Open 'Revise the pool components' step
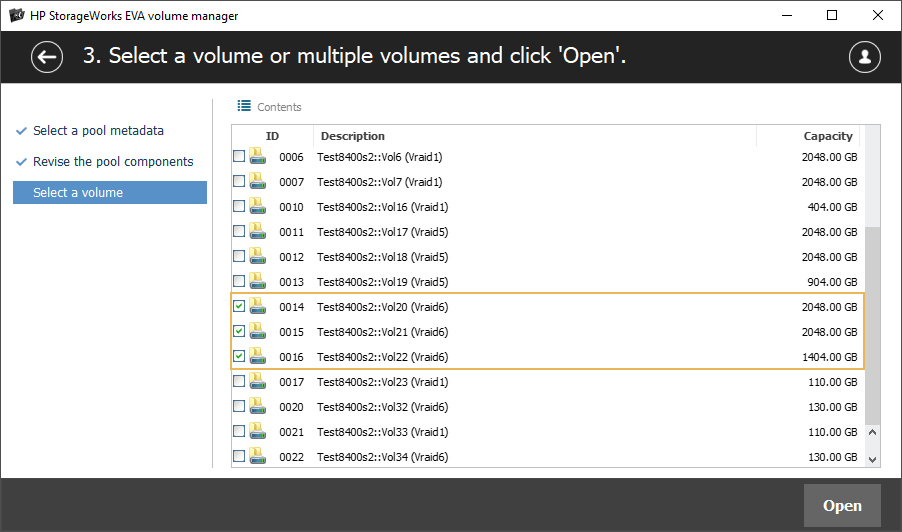902x532 pixels. coord(113,162)
